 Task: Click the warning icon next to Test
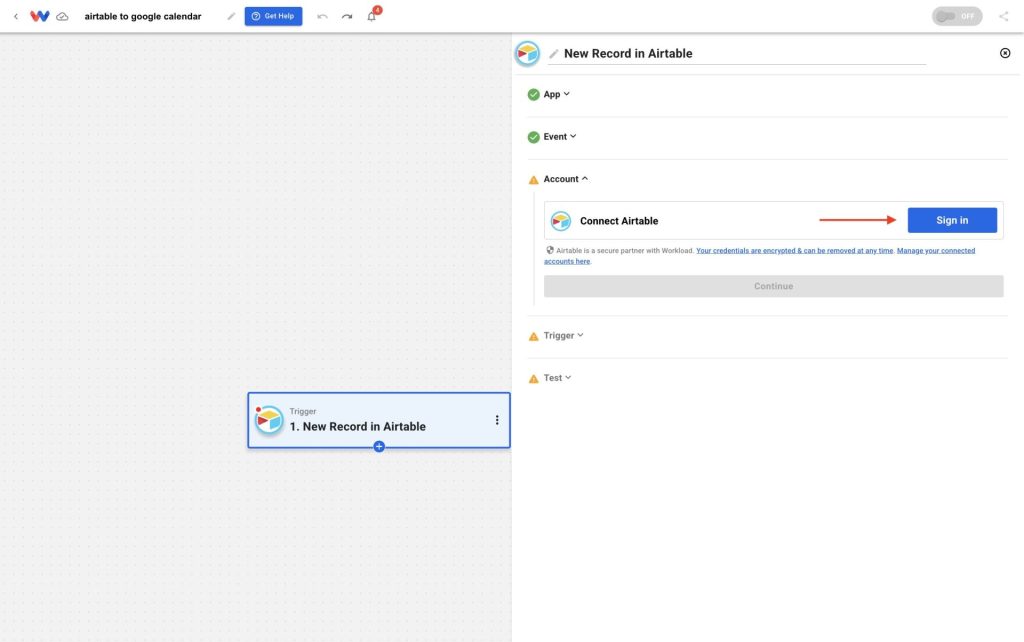(534, 379)
